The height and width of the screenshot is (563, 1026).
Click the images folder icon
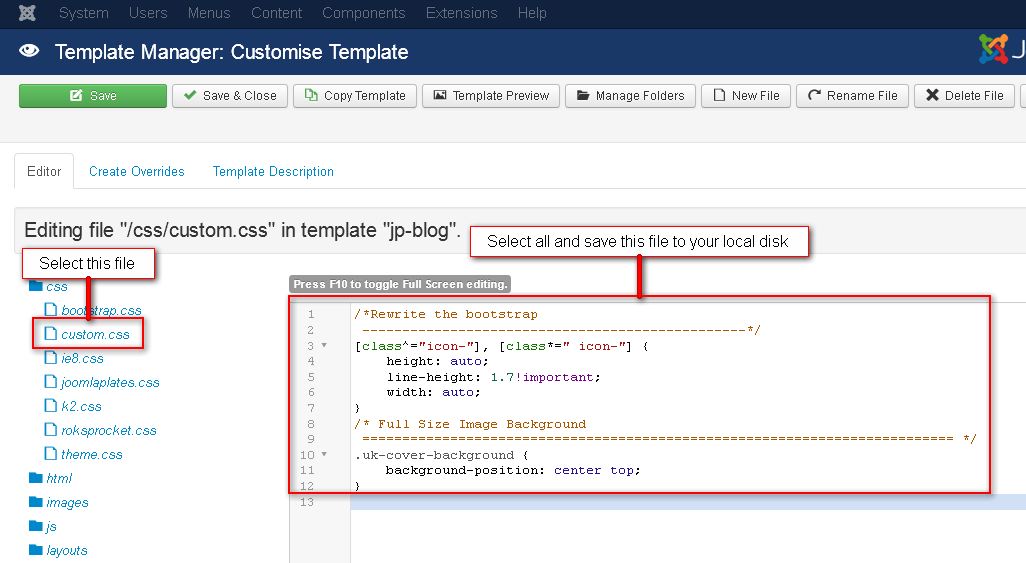pyautogui.click(x=36, y=502)
